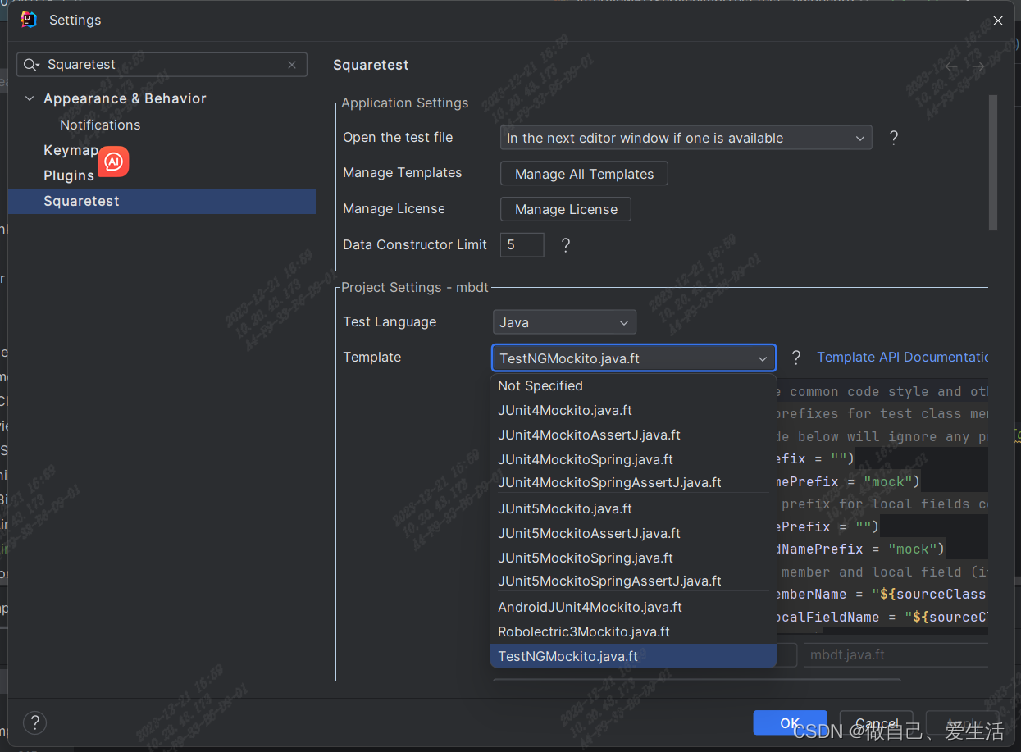Choose JUnit5MockitoSpringAssertJ.java.ft template
1021x752 pixels.
click(633, 581)
